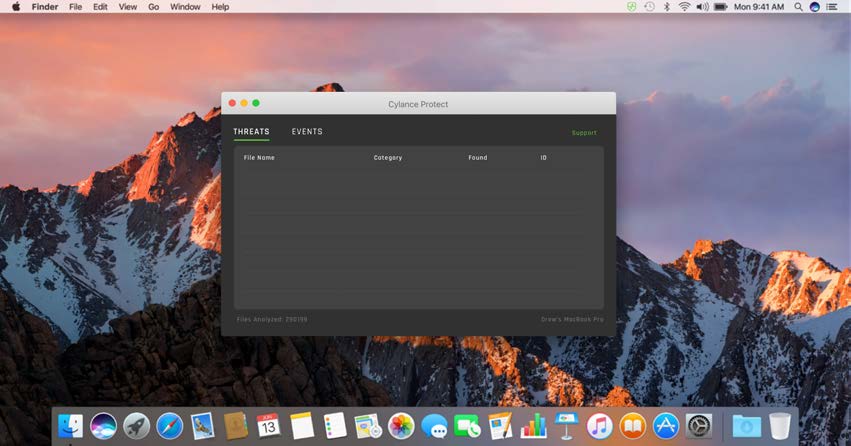Open the Time Machine menu bar icon

649,7
